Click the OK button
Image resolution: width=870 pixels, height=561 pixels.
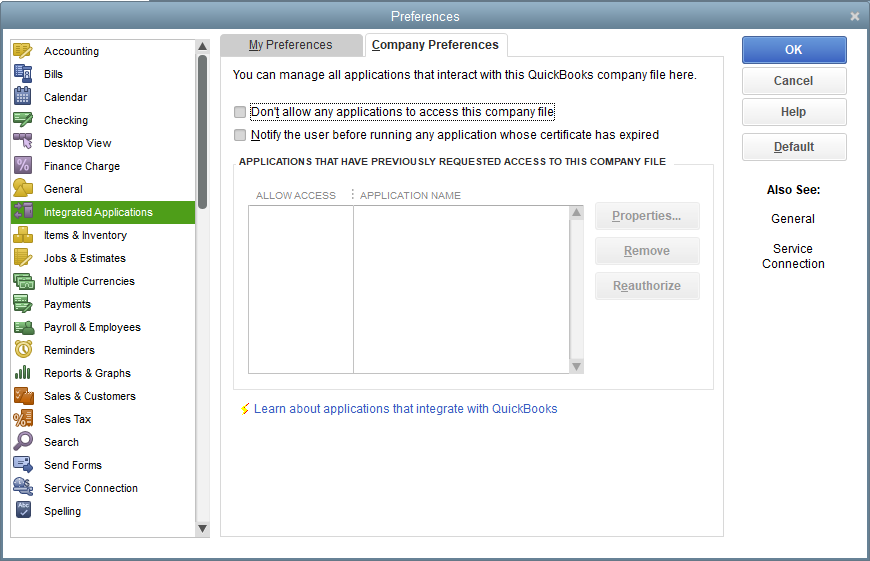(794, 50)
